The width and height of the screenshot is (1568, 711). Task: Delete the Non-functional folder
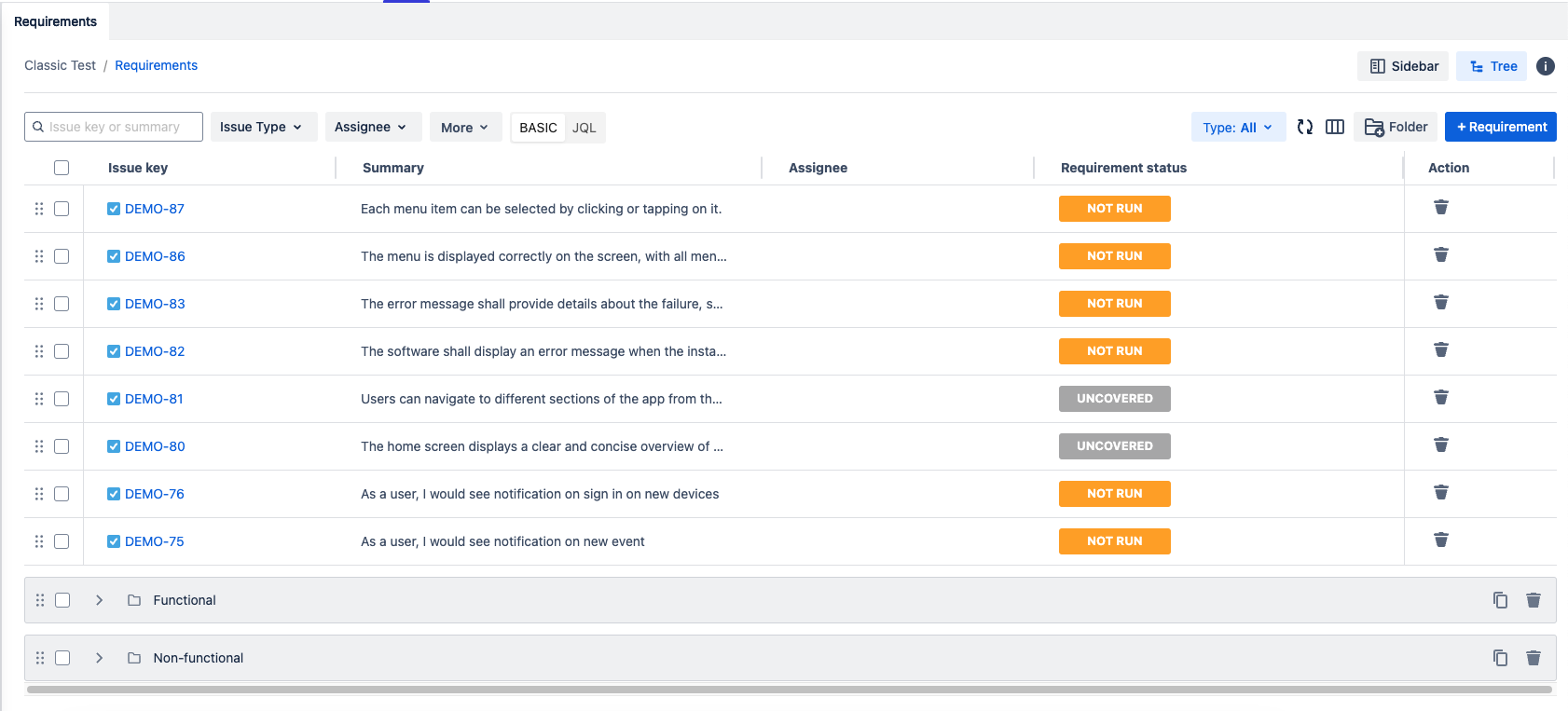click(1533, 658)
